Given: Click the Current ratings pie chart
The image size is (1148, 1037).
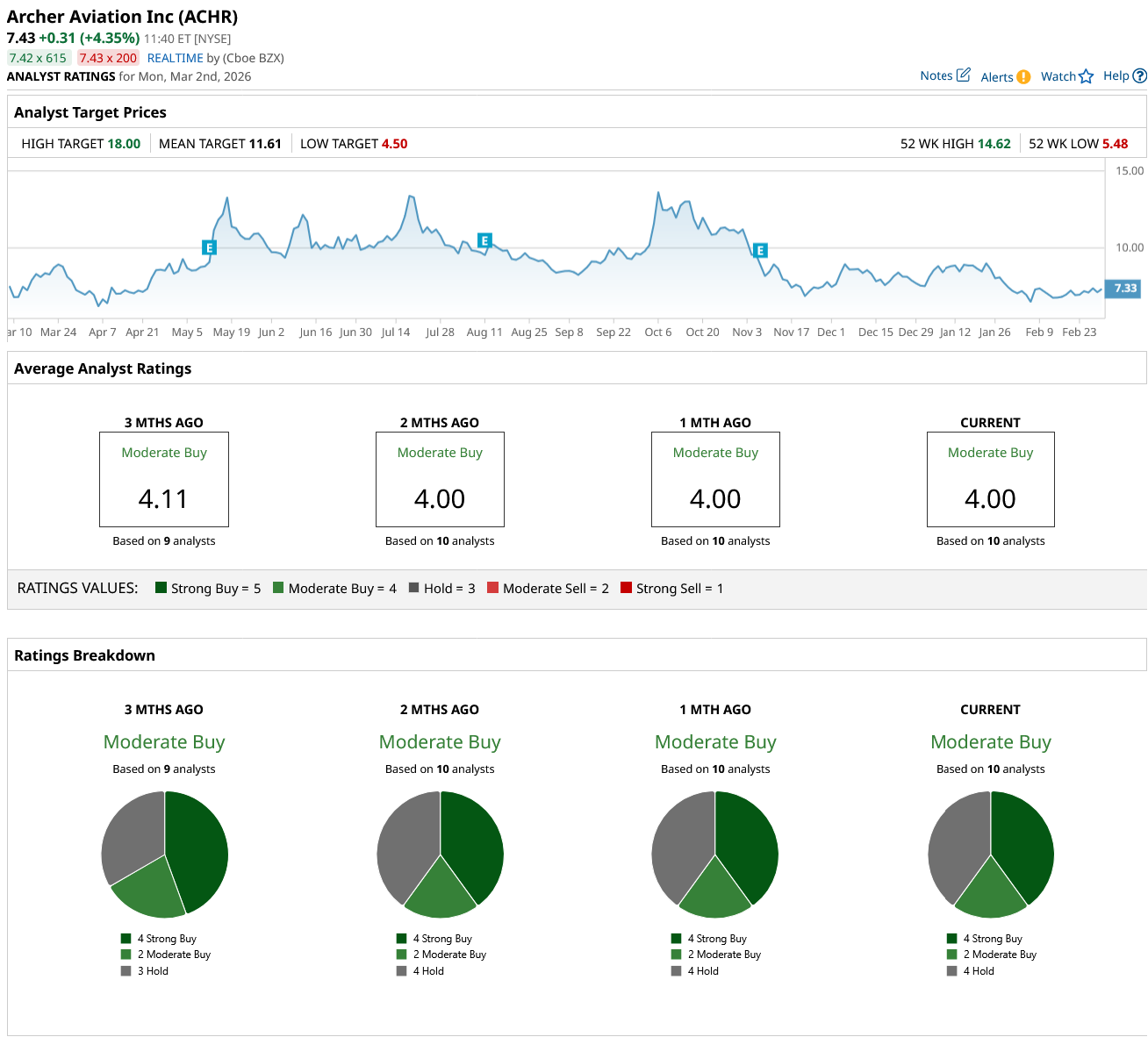Looking at the screenshot, I should tap(991, 855).
